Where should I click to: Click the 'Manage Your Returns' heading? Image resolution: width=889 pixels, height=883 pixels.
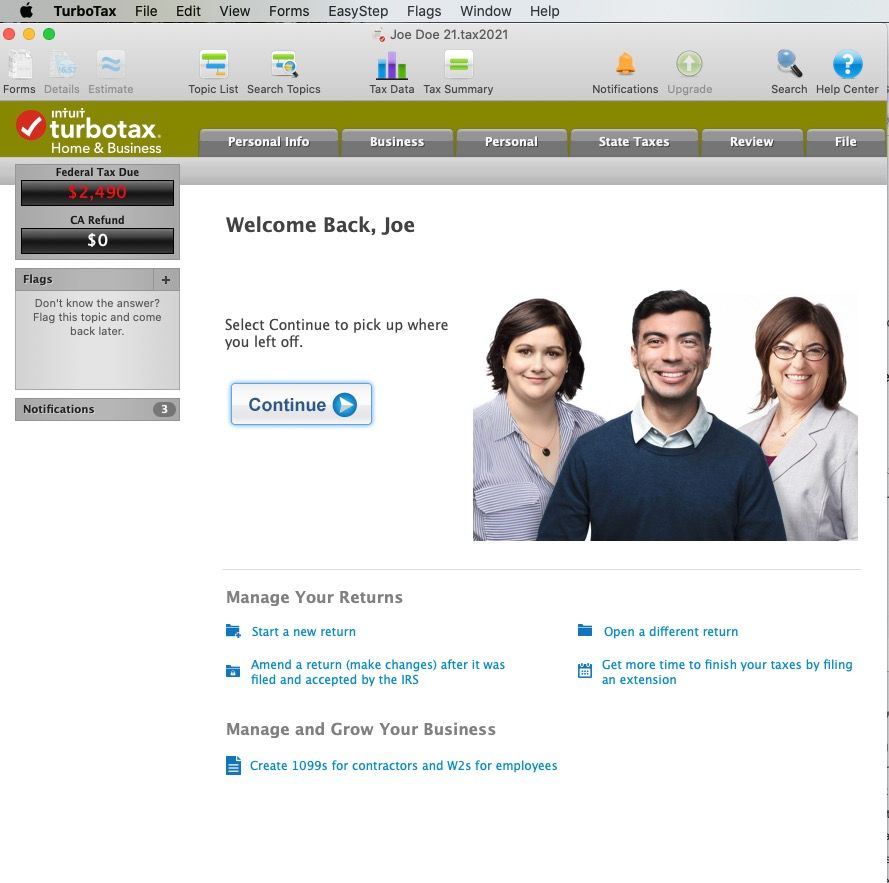[314, 597]
